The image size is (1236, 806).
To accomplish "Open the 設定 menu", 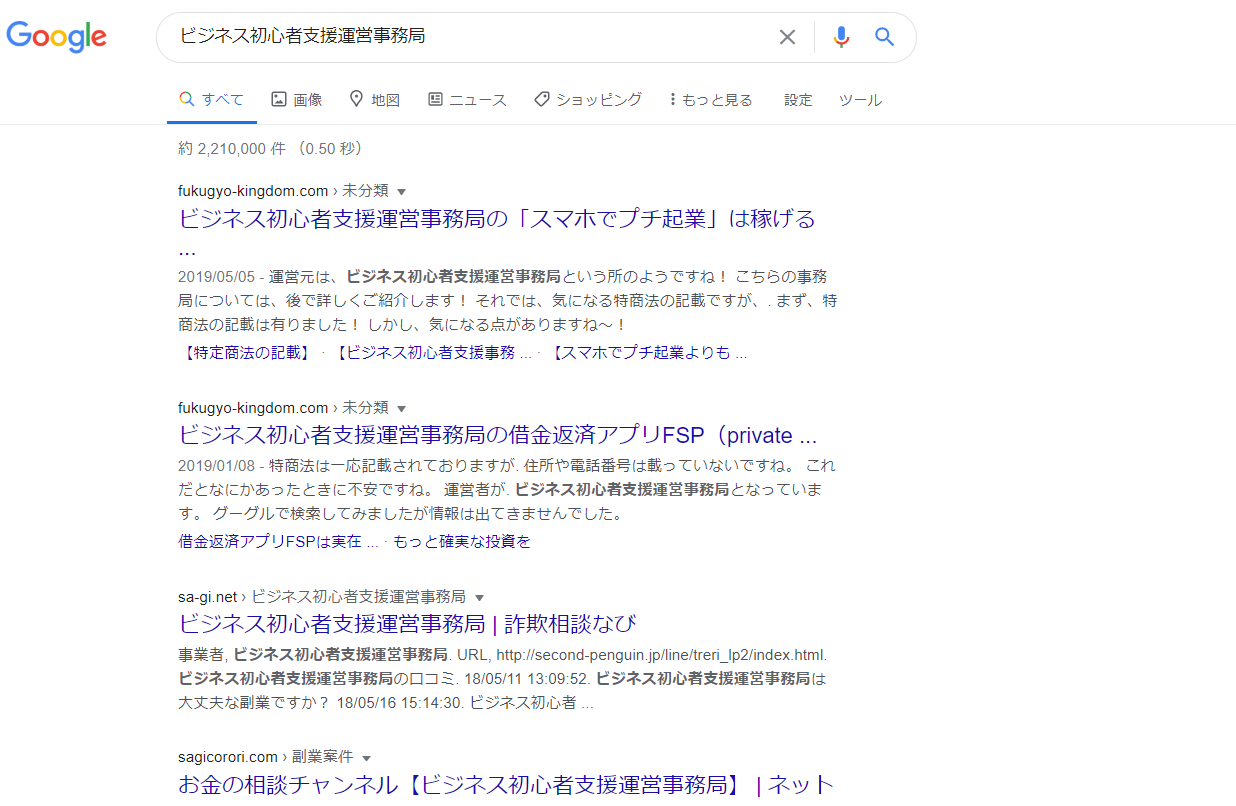I will pos(798,100).
